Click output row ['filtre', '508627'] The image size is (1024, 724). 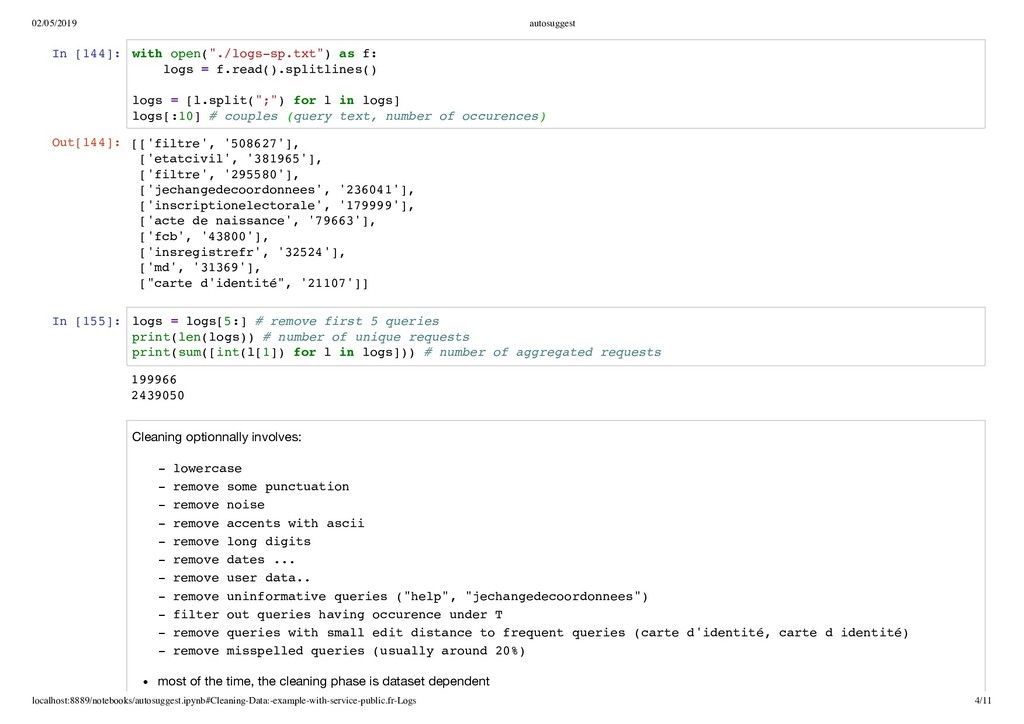click(x=215, y=144)
